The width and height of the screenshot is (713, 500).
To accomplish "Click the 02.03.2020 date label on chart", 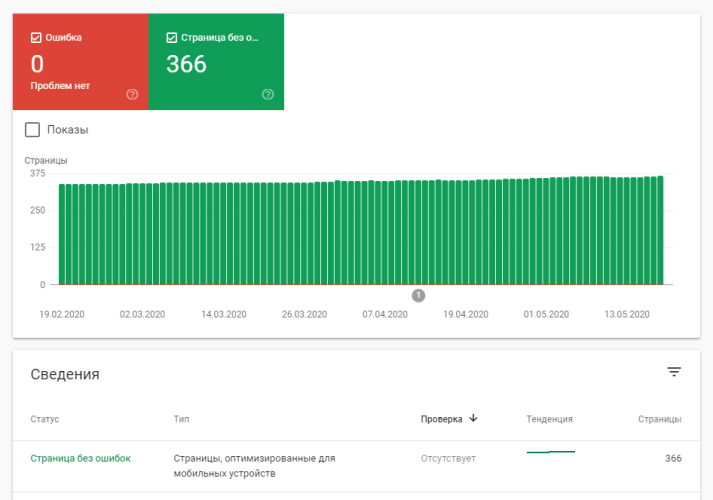I will pos(142,314).
